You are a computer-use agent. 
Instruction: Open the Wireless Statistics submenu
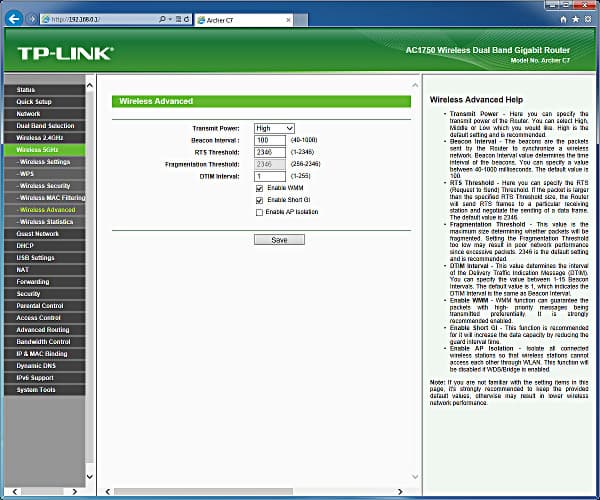click(44, 221)
